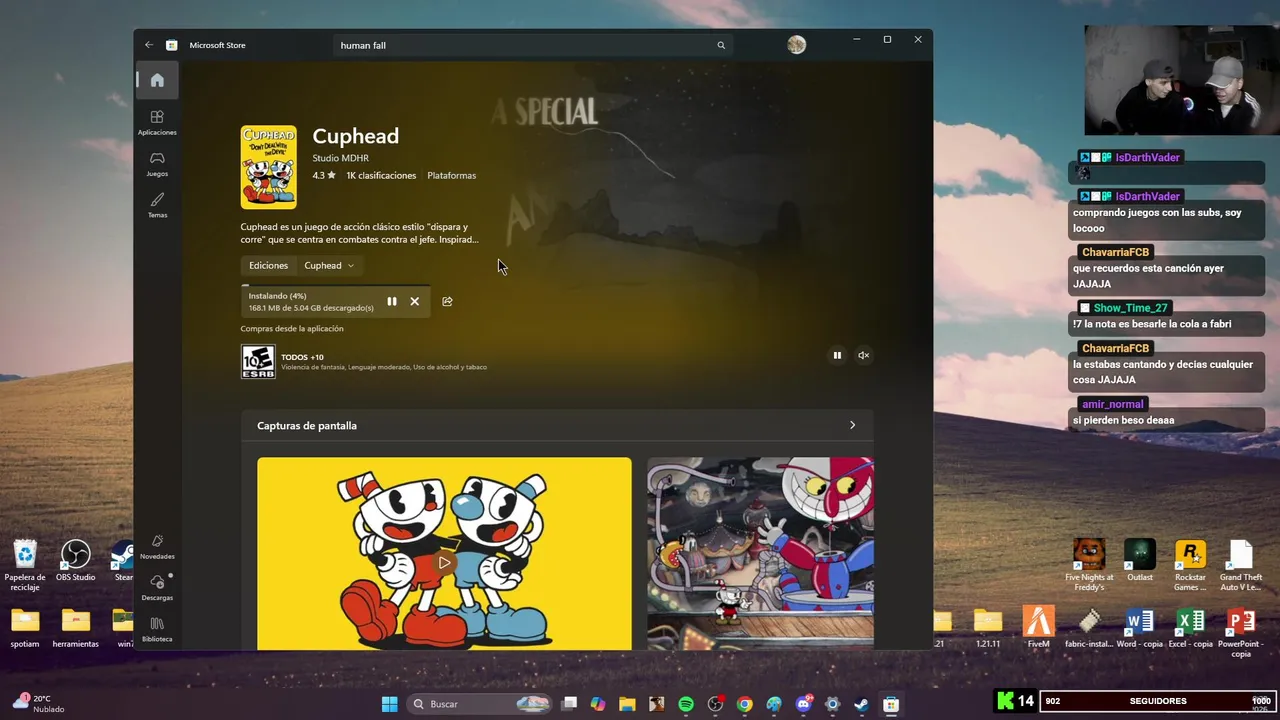Screen dimensions: 1280x720
Task: Click the Cuphead box art thumbnail
Action: [268, 167]
